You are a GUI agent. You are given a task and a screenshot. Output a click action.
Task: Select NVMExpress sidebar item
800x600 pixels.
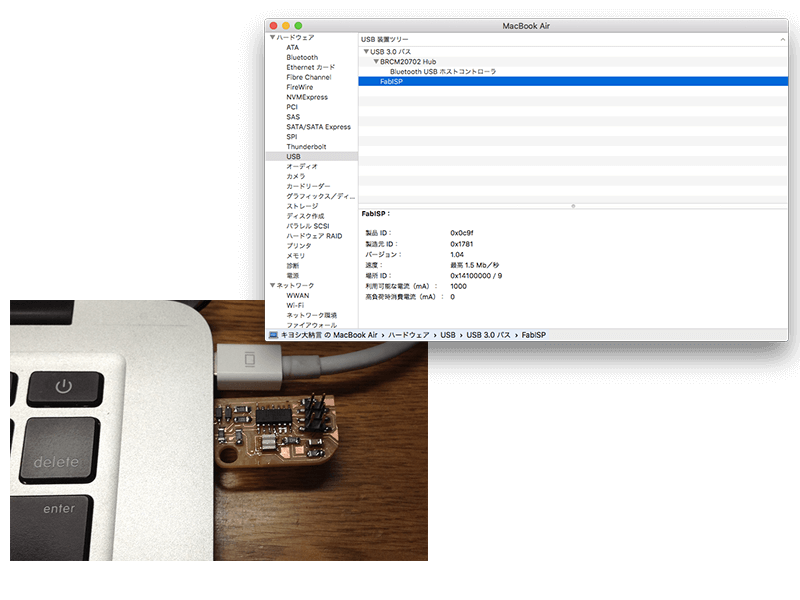[307, 97]
